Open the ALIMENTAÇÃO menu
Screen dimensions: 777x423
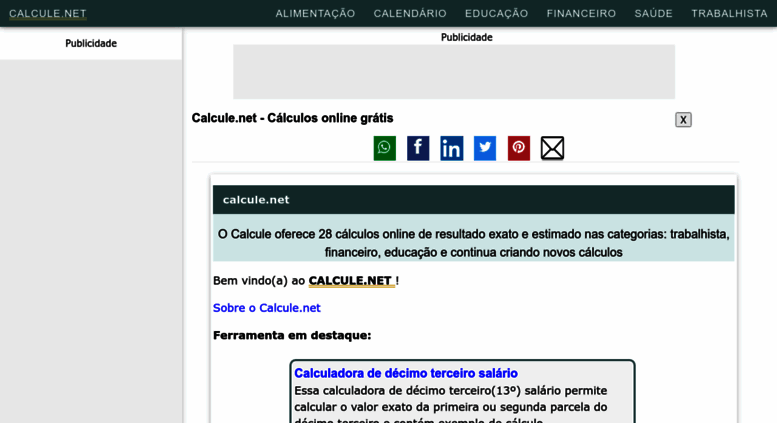click(x=315, y=13)
